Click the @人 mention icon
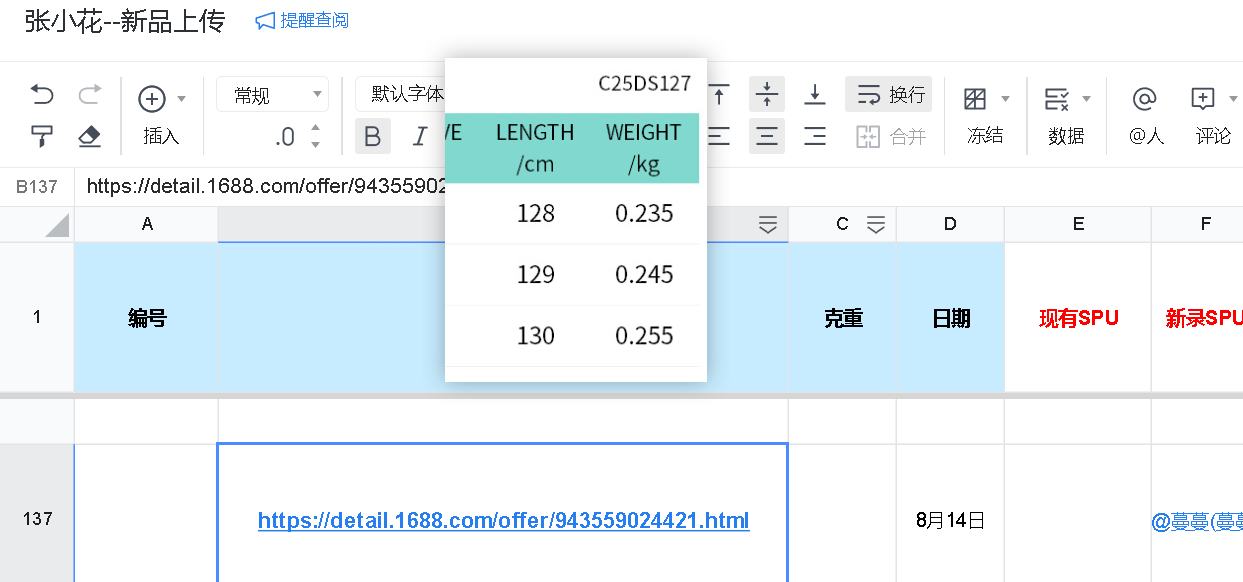 [1145, 98]
